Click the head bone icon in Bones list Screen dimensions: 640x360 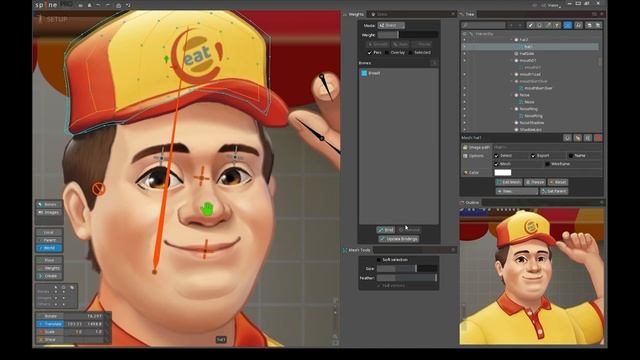point(364,73)
